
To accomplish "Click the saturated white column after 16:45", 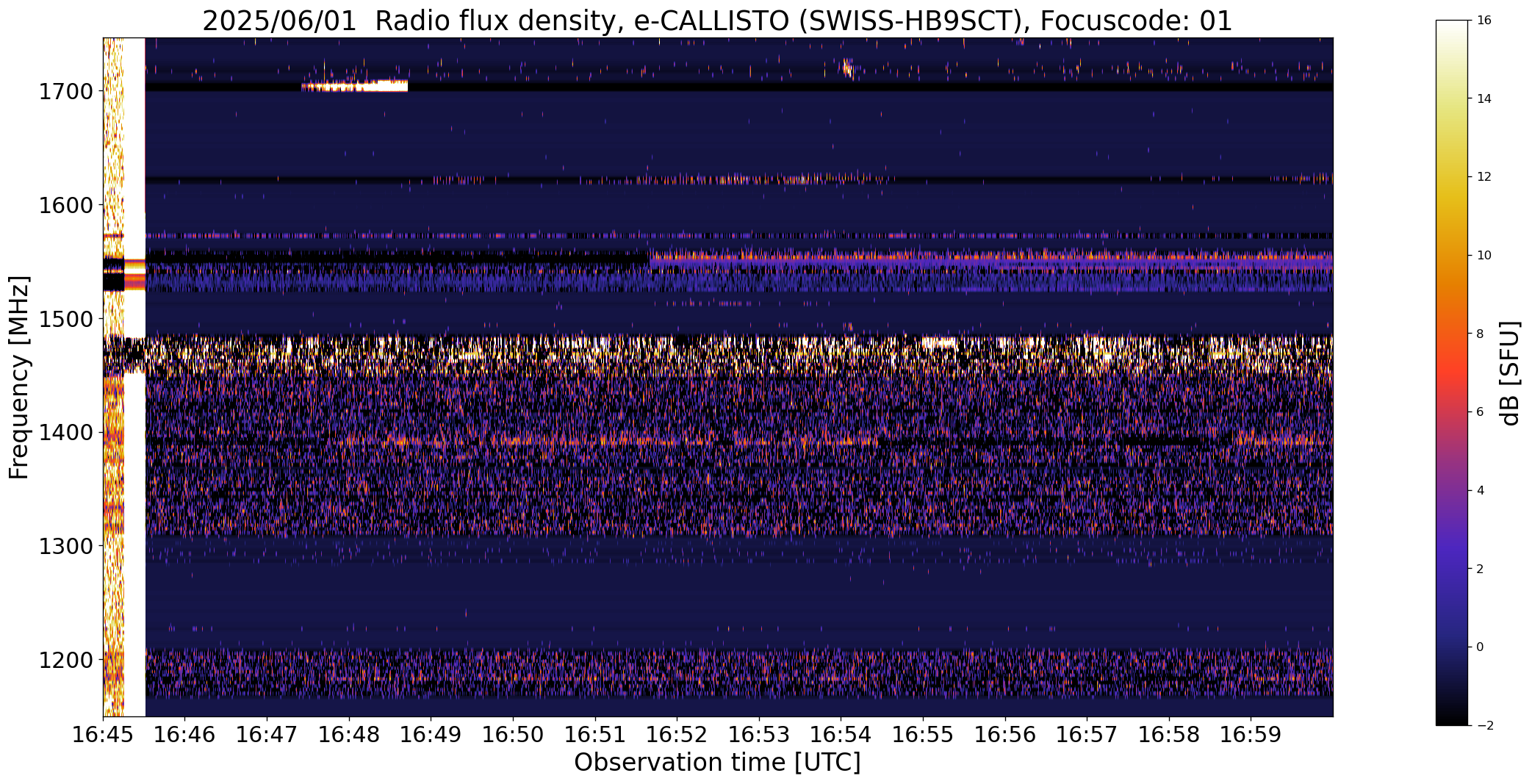I will click(134, 377).
